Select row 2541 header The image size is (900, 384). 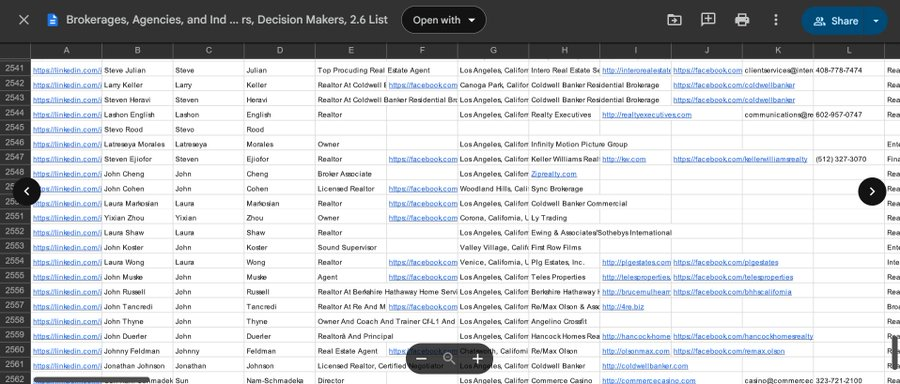click(x=15, y=69)
